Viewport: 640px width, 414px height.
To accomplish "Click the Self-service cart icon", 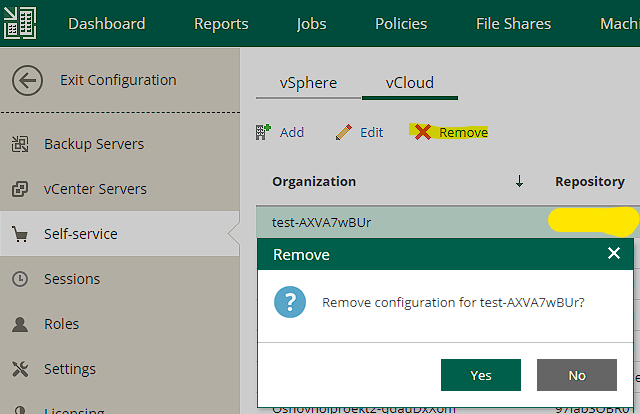I will coord(20,234).
